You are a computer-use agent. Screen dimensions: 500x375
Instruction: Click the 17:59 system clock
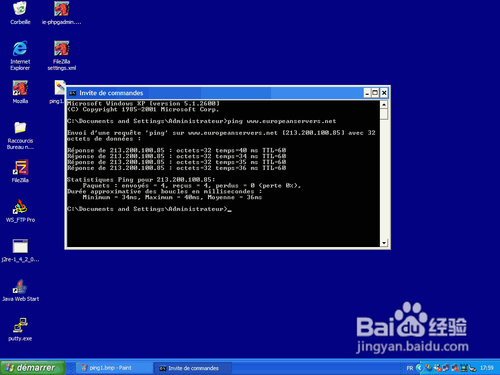pyautogui.click(x=487, y=368)
